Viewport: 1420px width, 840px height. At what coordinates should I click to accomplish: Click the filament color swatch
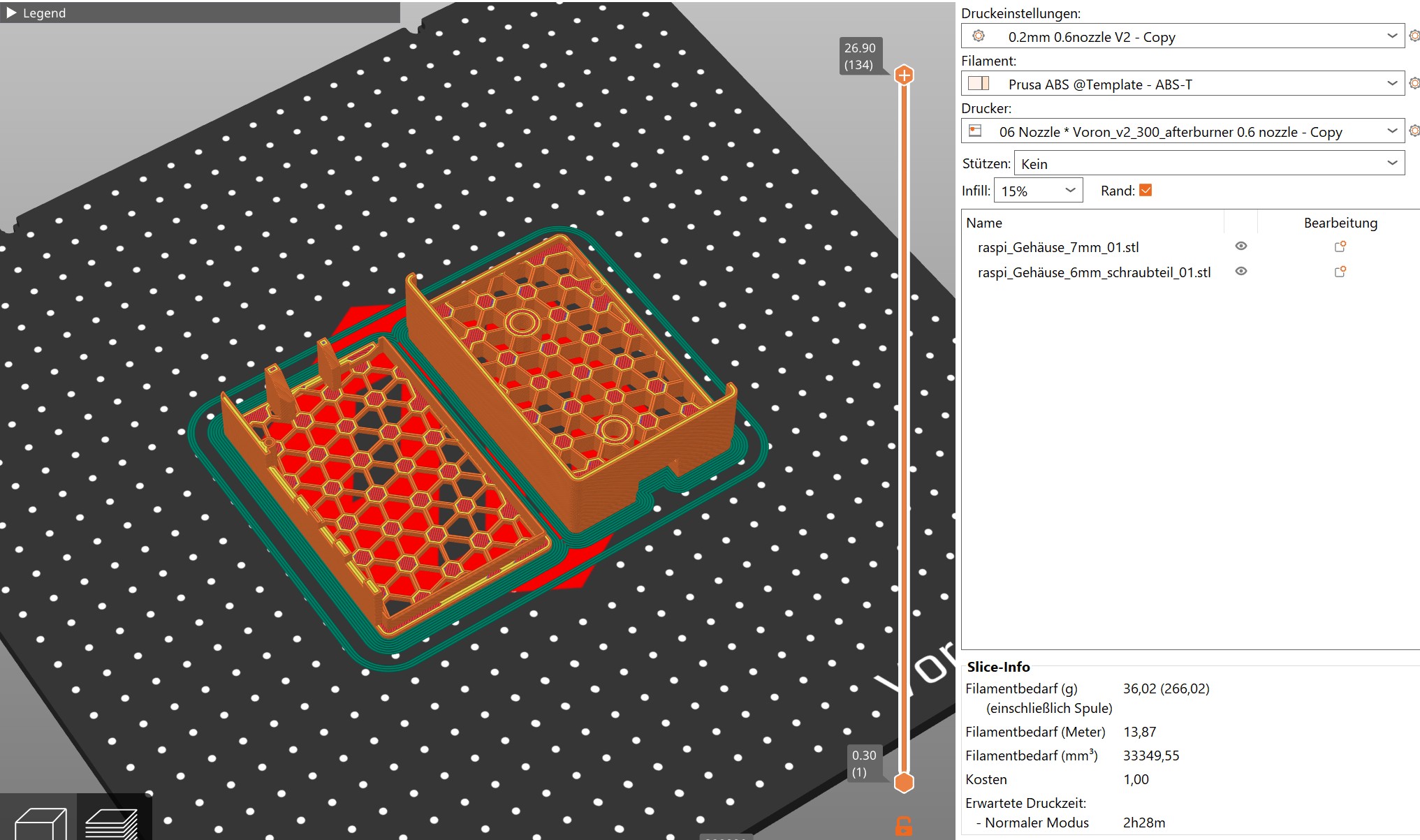click(979, 84)
